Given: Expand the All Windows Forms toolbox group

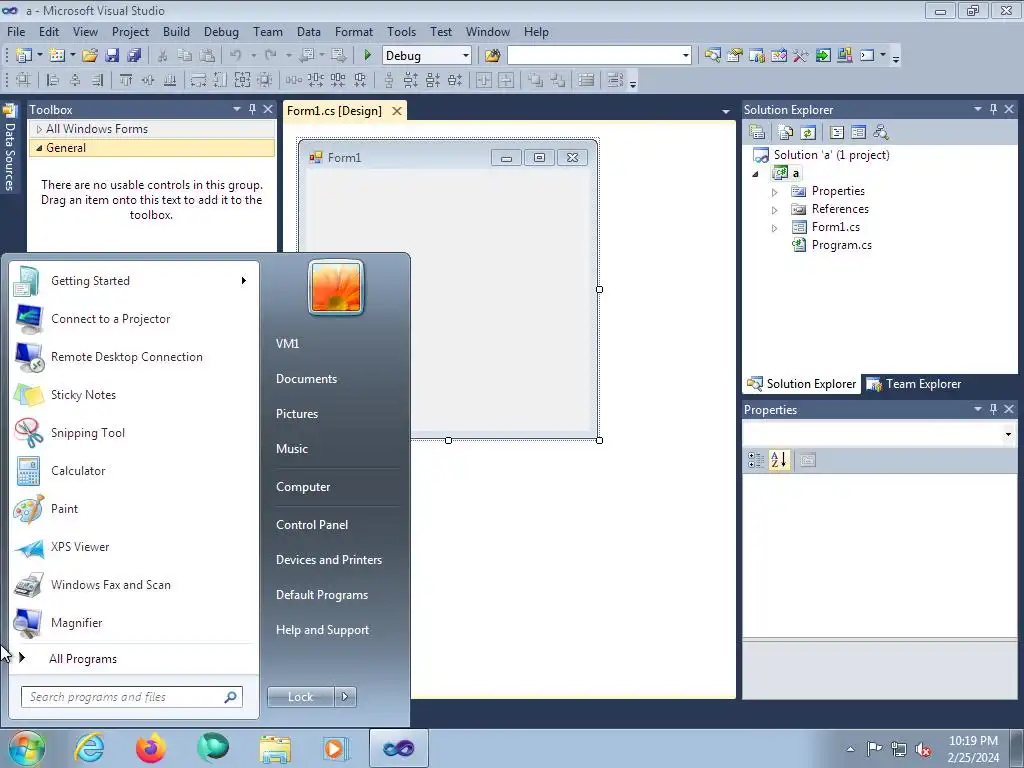Looking at the screenshot, I should point(39,129).
